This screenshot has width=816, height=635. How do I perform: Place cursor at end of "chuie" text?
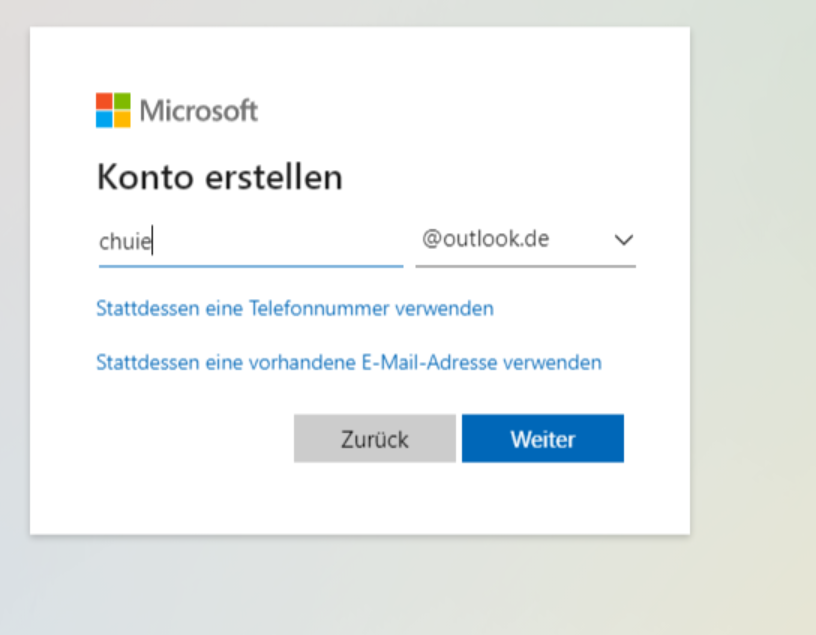click(x=152, y=242)
